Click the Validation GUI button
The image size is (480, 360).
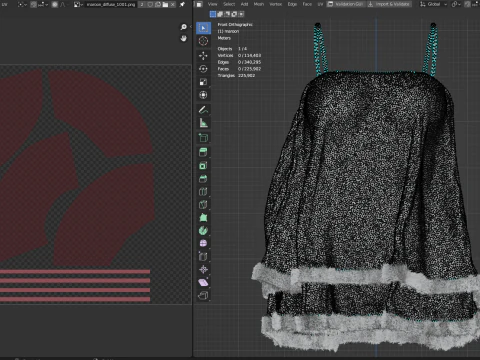346,4
